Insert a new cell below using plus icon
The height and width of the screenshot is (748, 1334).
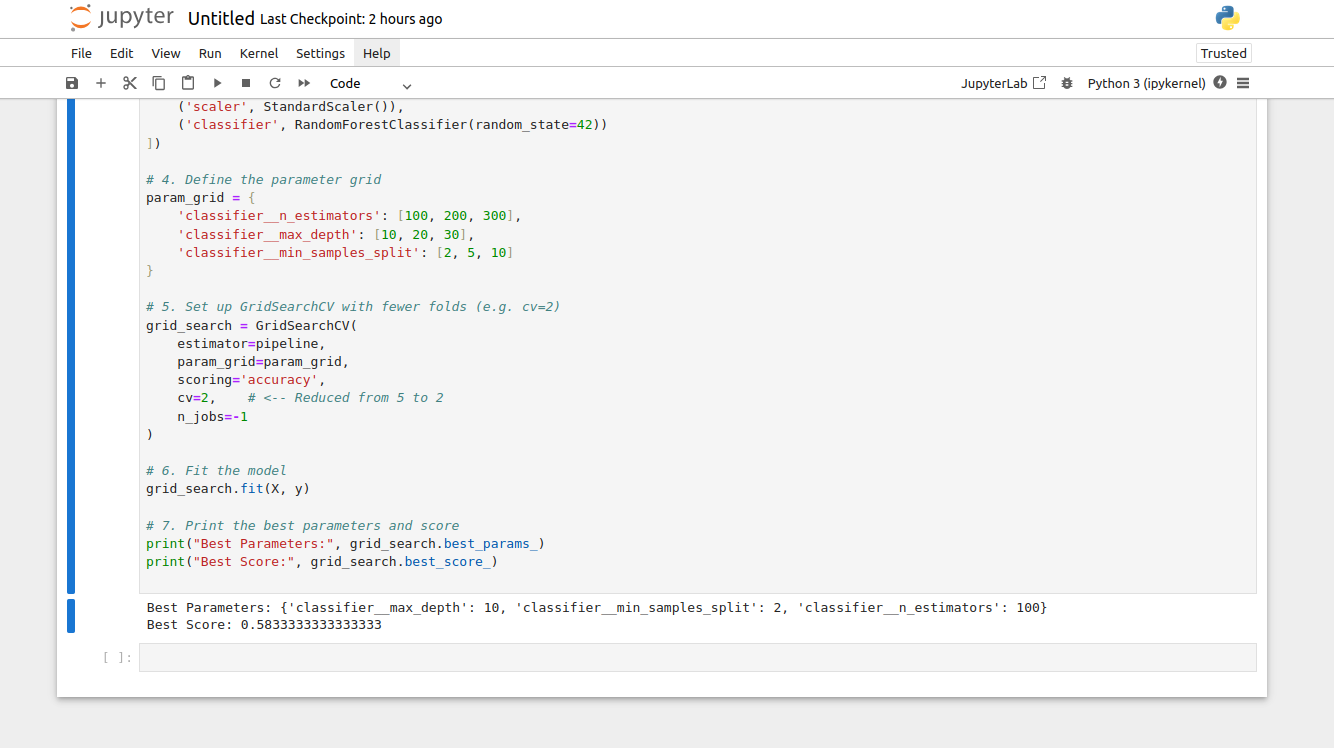101,83
